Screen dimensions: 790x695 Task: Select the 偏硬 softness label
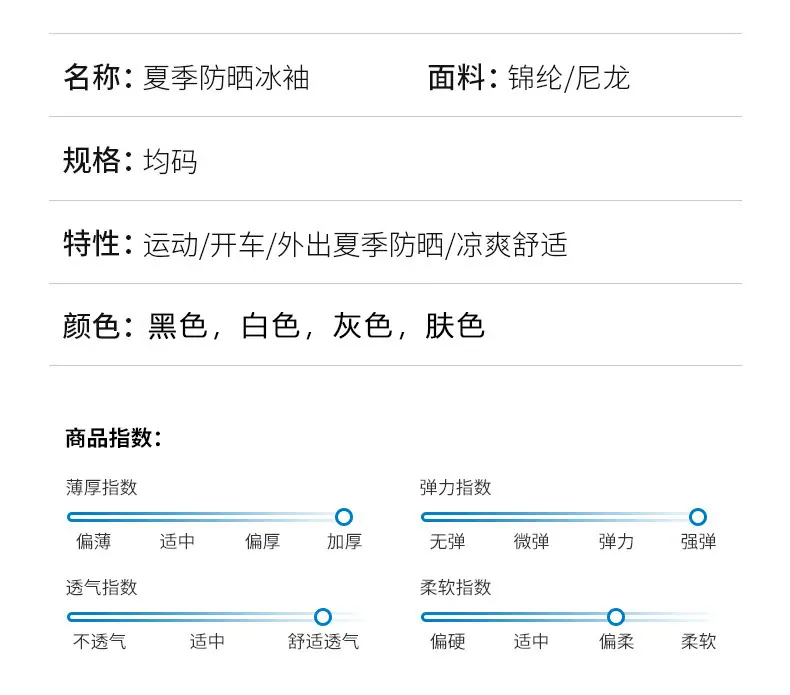447,642
